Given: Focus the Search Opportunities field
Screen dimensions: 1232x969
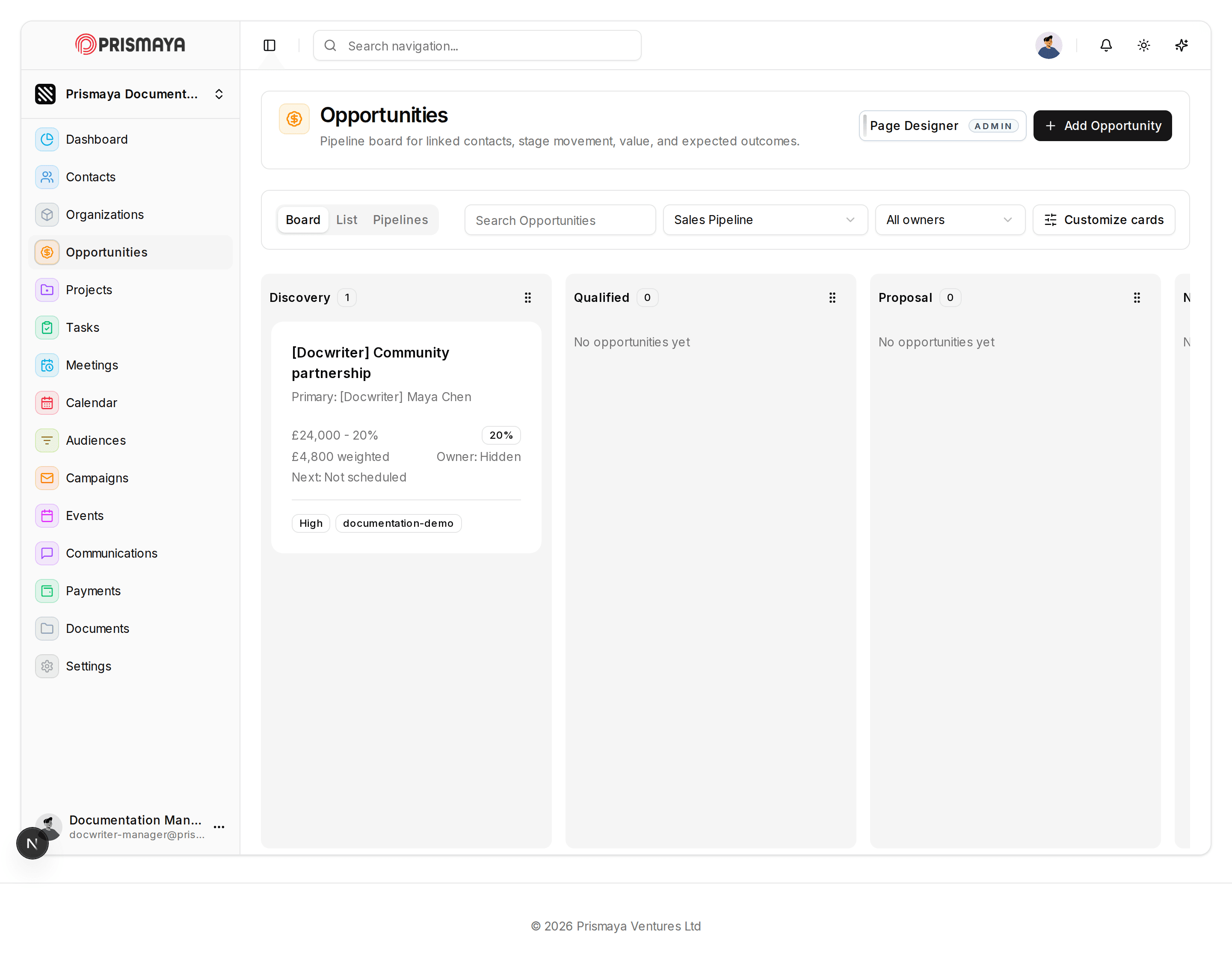Looking at the screenshot, I should 560,220.
